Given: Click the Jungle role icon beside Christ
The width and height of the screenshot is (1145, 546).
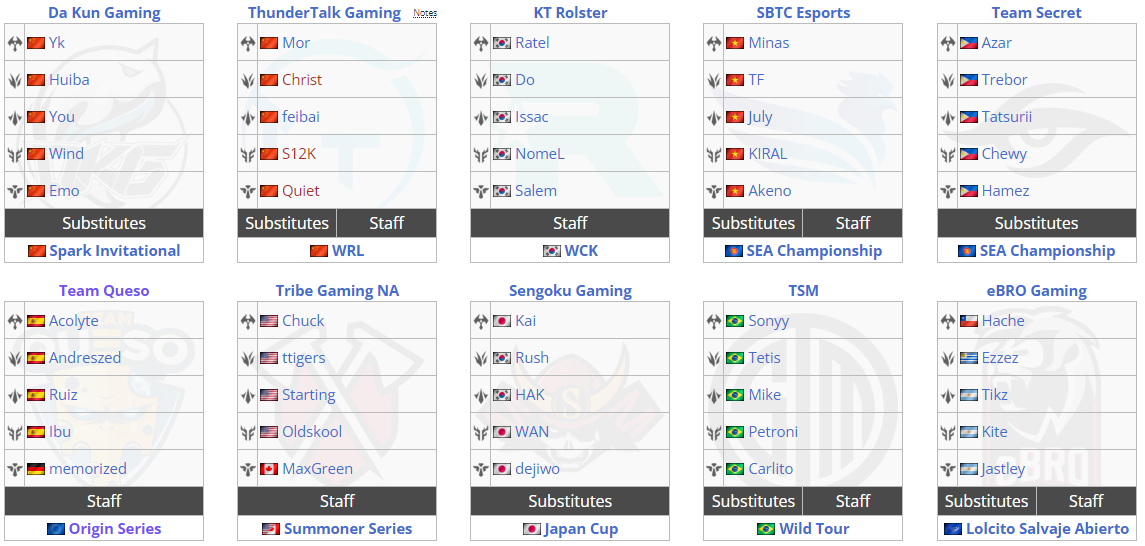Looking at the screenshot, I should (x=248, y=80).
